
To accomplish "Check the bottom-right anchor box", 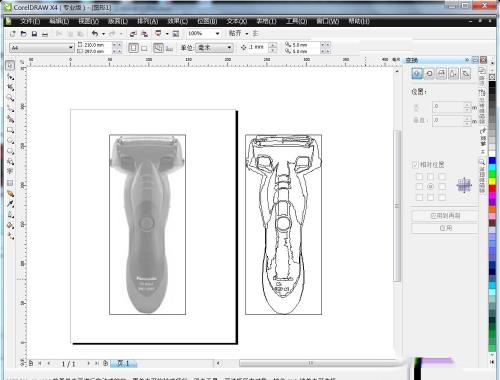I will 442,197.
